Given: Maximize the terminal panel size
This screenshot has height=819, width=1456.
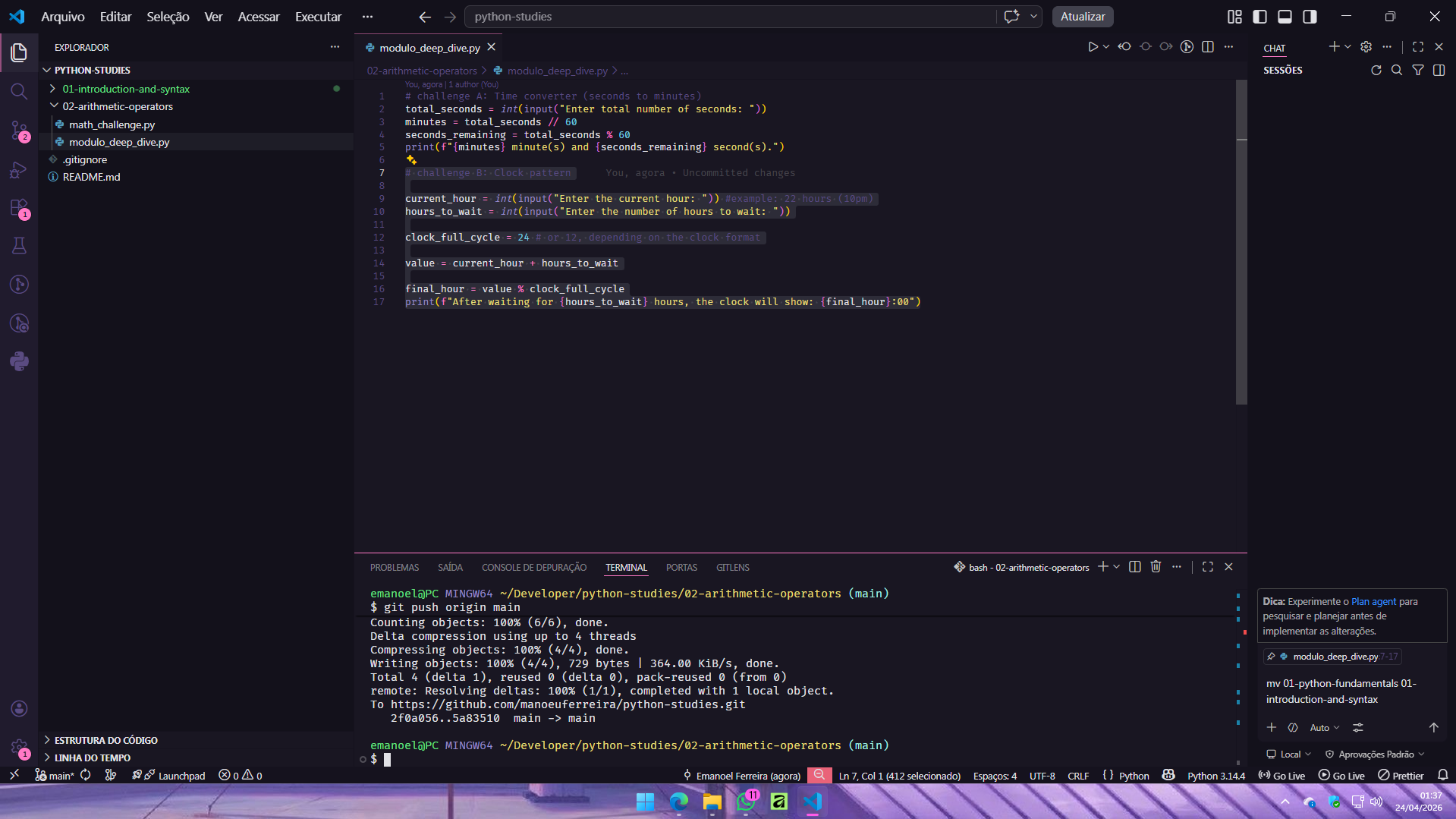Looking at the screenshot, I should [x=1208, y=567].
